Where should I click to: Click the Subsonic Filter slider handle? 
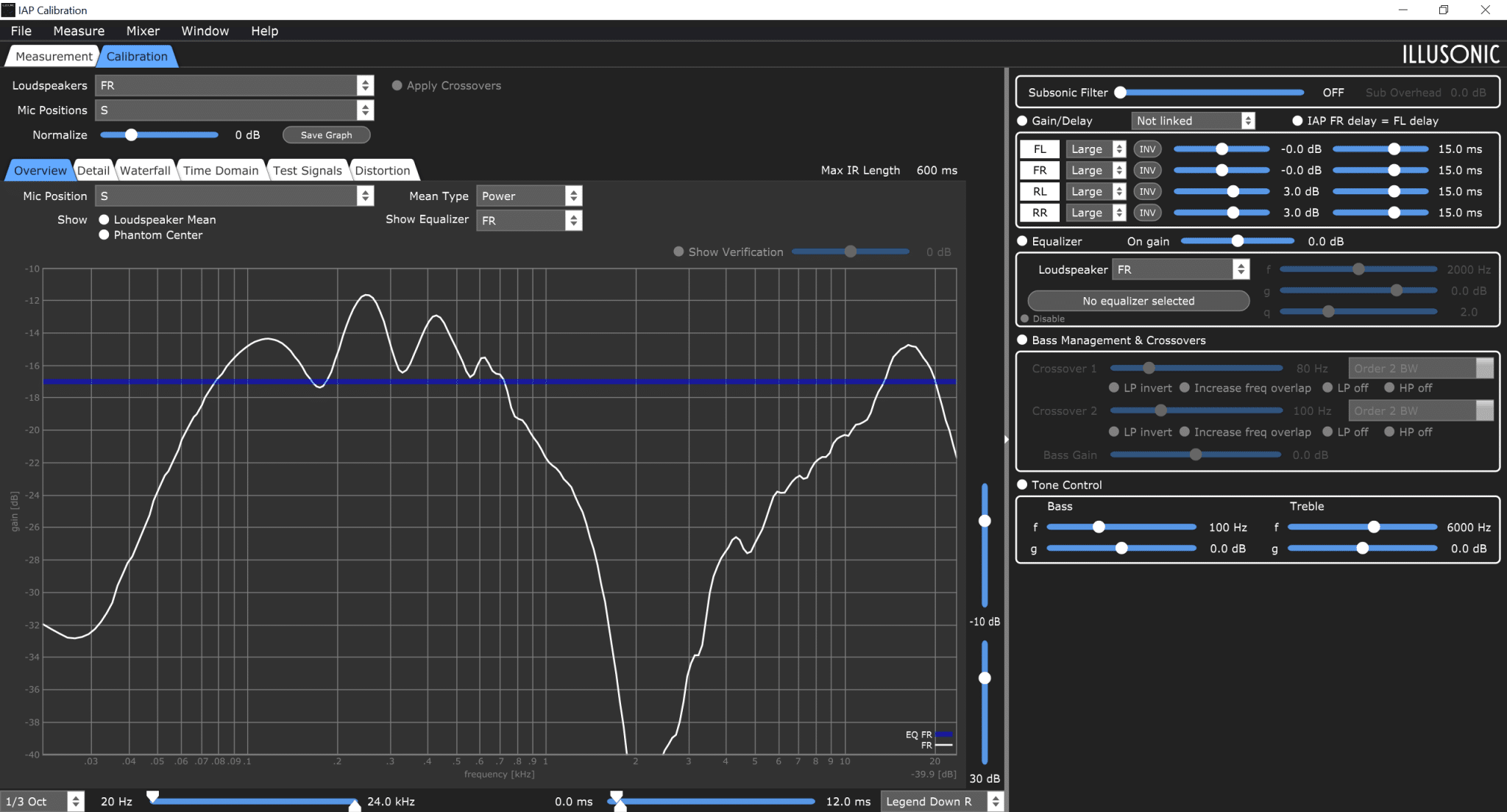[1120, 93]
